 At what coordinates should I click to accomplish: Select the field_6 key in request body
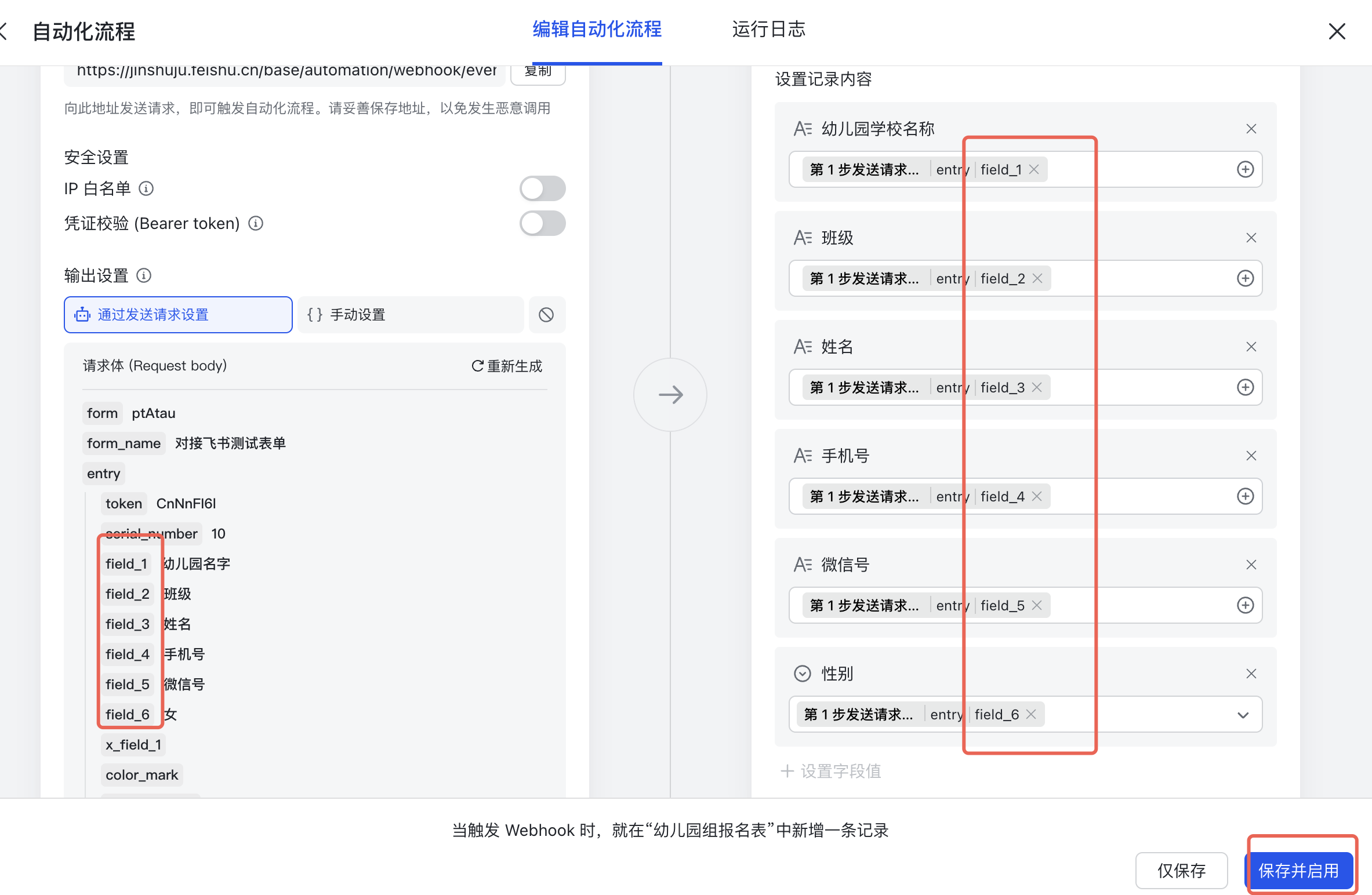click(127, 715)
